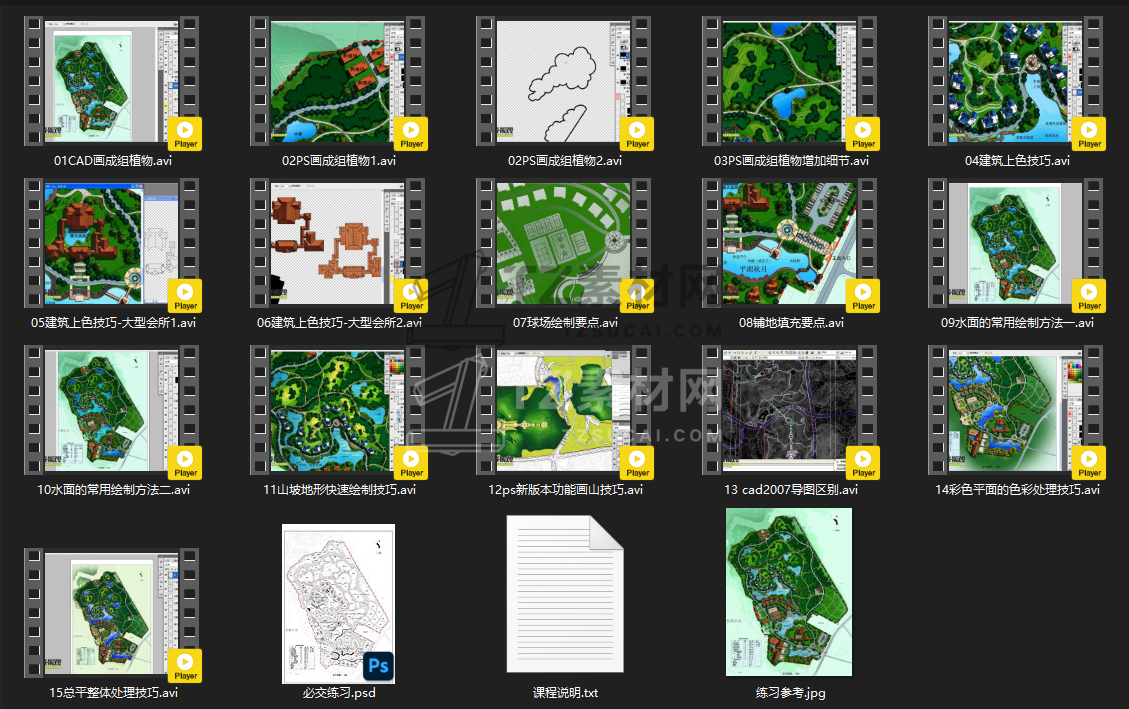Image resolution: width=1129 pixels, height=709 pixels.
Task: Click the Player badge on 09水面的常用绘制方法一.avi
Action: (x=1089, y=296)
